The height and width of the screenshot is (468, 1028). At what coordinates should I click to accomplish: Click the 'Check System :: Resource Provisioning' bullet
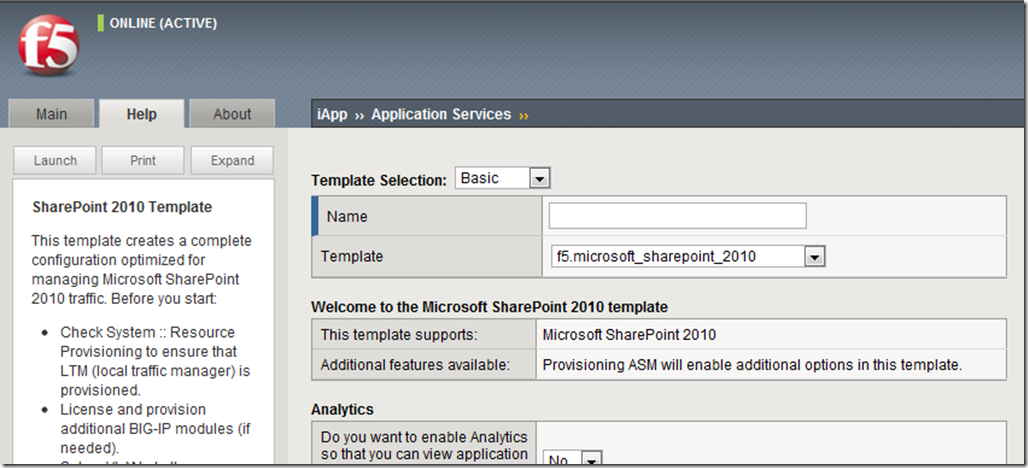tap(155, 361)
